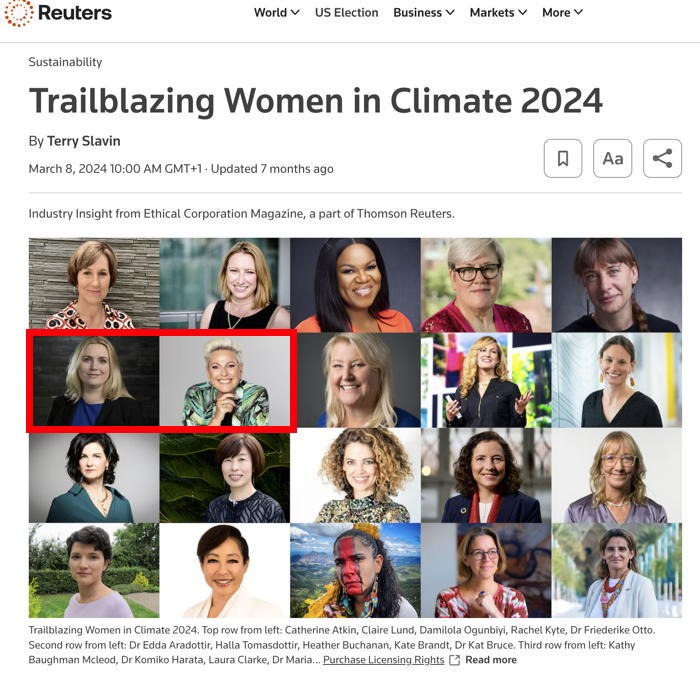The height and width of the screenshot is (692, 700).
Task: Click the external link icon near Read more
Action: click(455, 660)
